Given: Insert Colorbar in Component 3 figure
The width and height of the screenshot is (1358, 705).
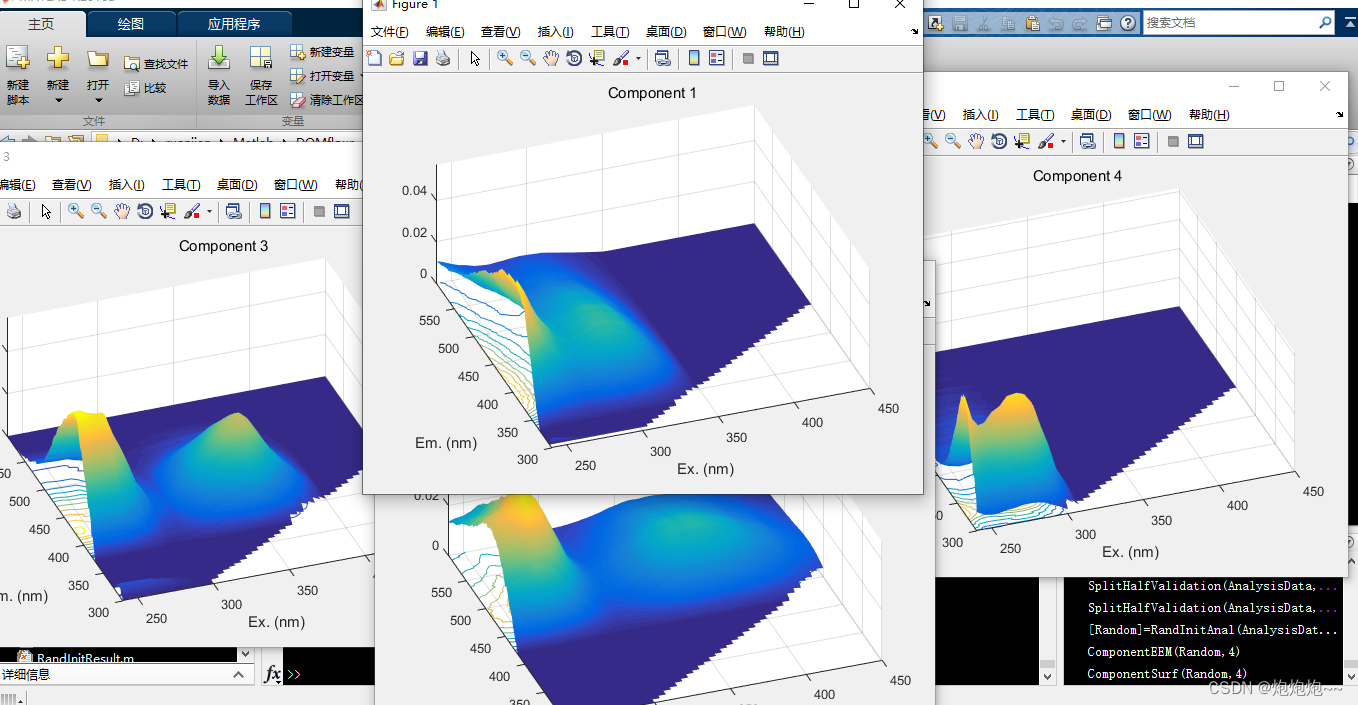Looking at the screenshot, I should [x=265, y=211].
